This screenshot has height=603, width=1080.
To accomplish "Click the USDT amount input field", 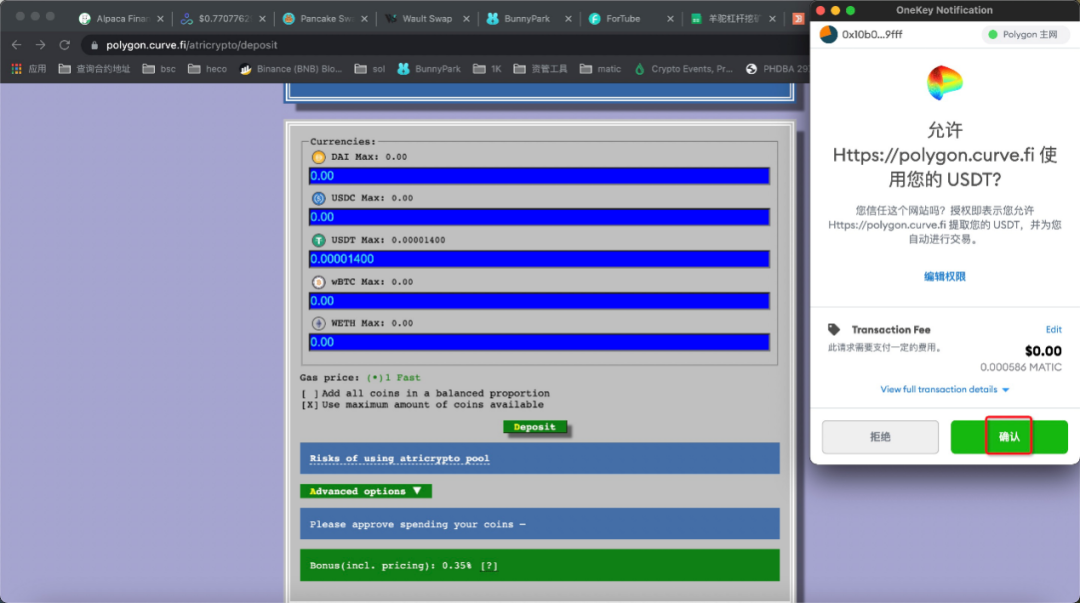I will (539, 259).
